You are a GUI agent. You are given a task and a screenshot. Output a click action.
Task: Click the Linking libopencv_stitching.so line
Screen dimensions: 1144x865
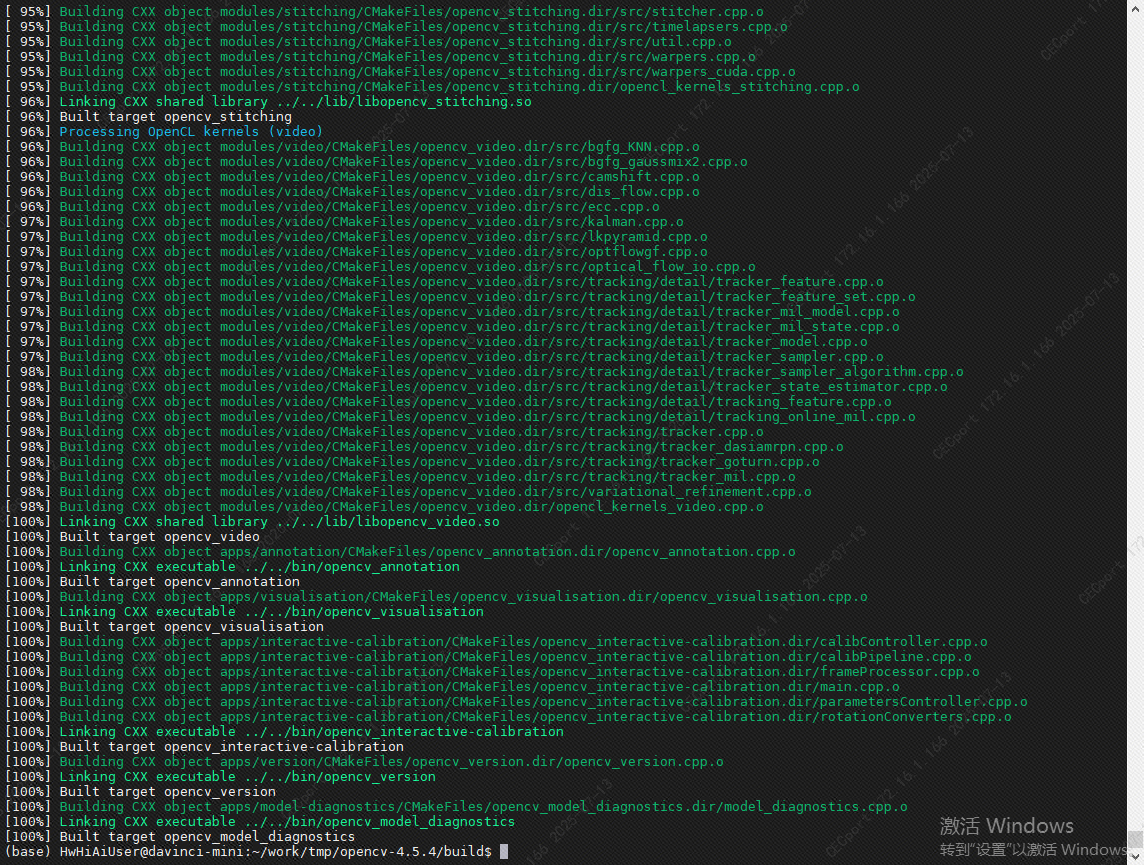pos(268,101)
